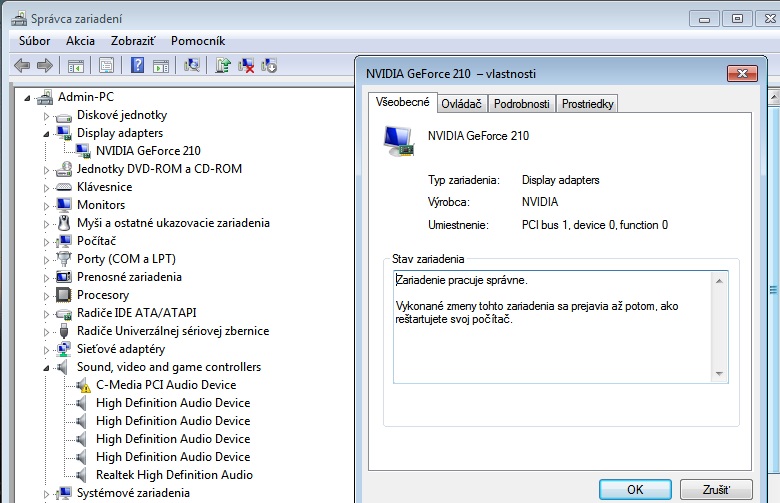Screen dimensions: 780x503
Task: Collapse the Display adapters node
Action: point(46,134)
